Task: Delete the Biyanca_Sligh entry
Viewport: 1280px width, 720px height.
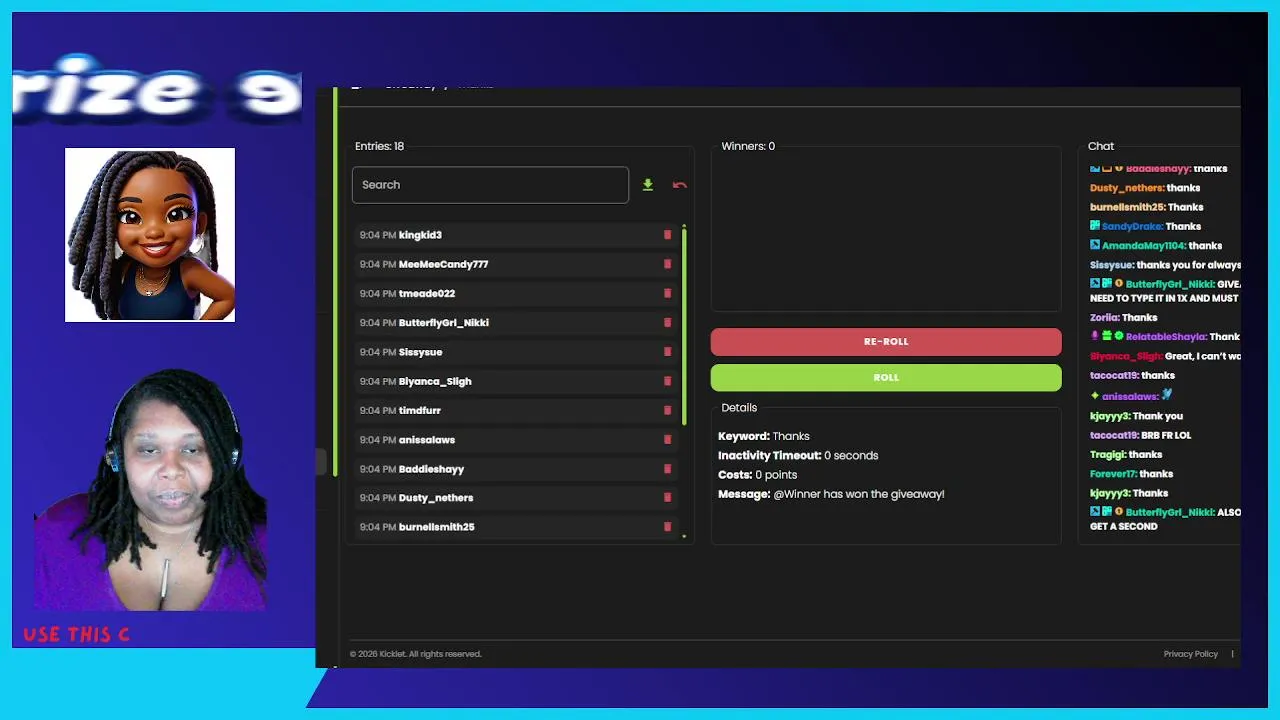Action: tap(668, 381)
